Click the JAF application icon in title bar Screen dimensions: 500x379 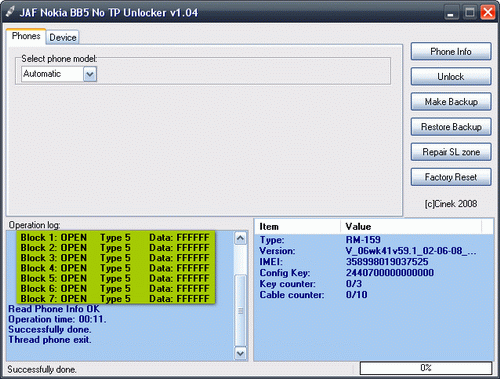point(10,12)
